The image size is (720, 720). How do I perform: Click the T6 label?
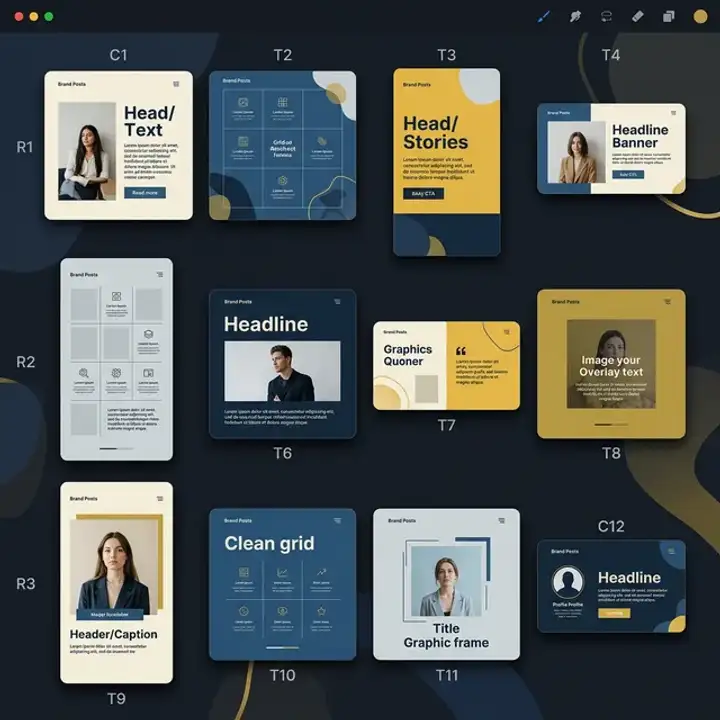283,453
